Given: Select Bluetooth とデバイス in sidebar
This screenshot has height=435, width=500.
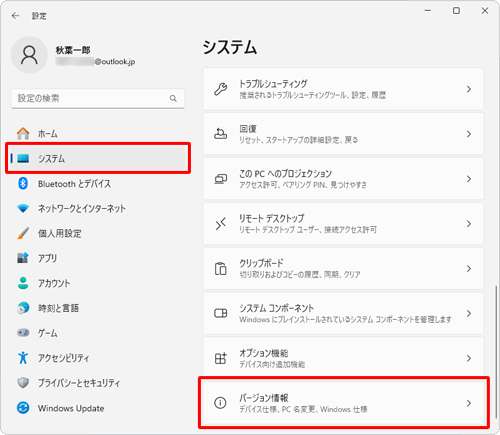Looking at the screenshot, I should pos(74,184).
